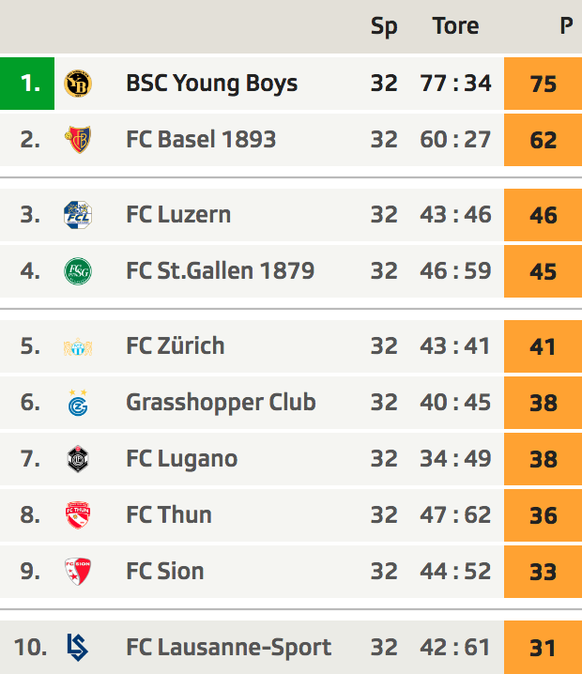The image size is (582, 674).
Task: Click the green first-place rank cell
Action: [x=27, y=83]
